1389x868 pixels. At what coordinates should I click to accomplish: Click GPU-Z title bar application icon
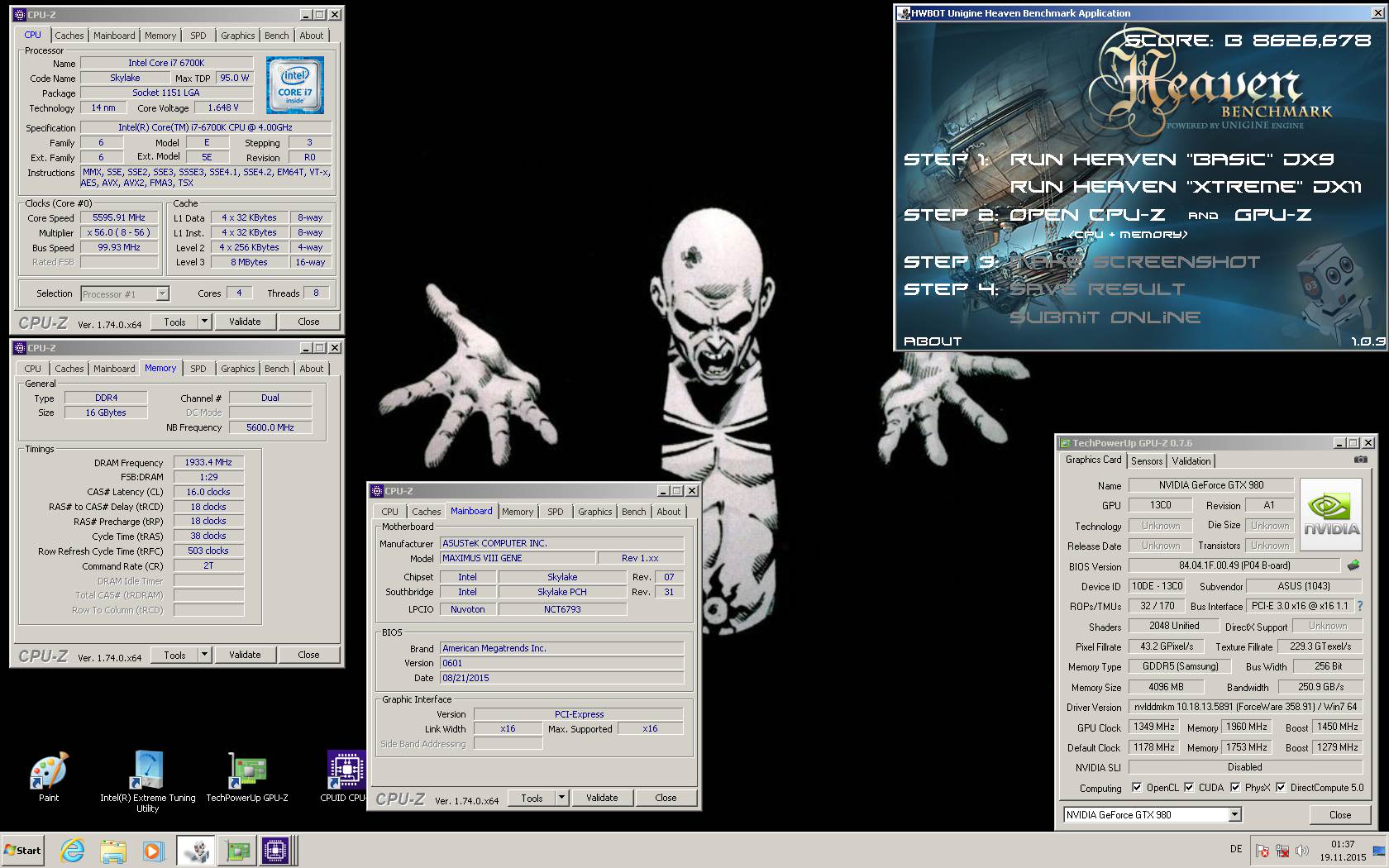(1066, 443)
